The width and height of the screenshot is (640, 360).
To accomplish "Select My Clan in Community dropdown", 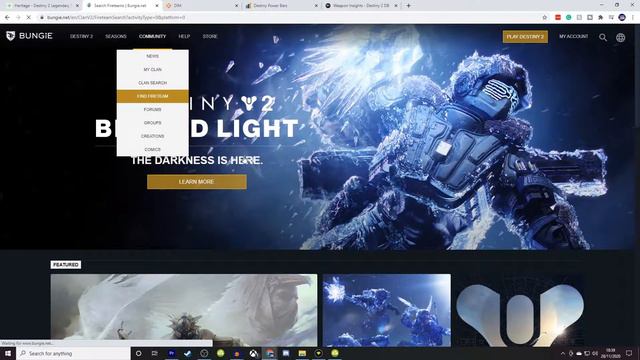I will [153, 70].
